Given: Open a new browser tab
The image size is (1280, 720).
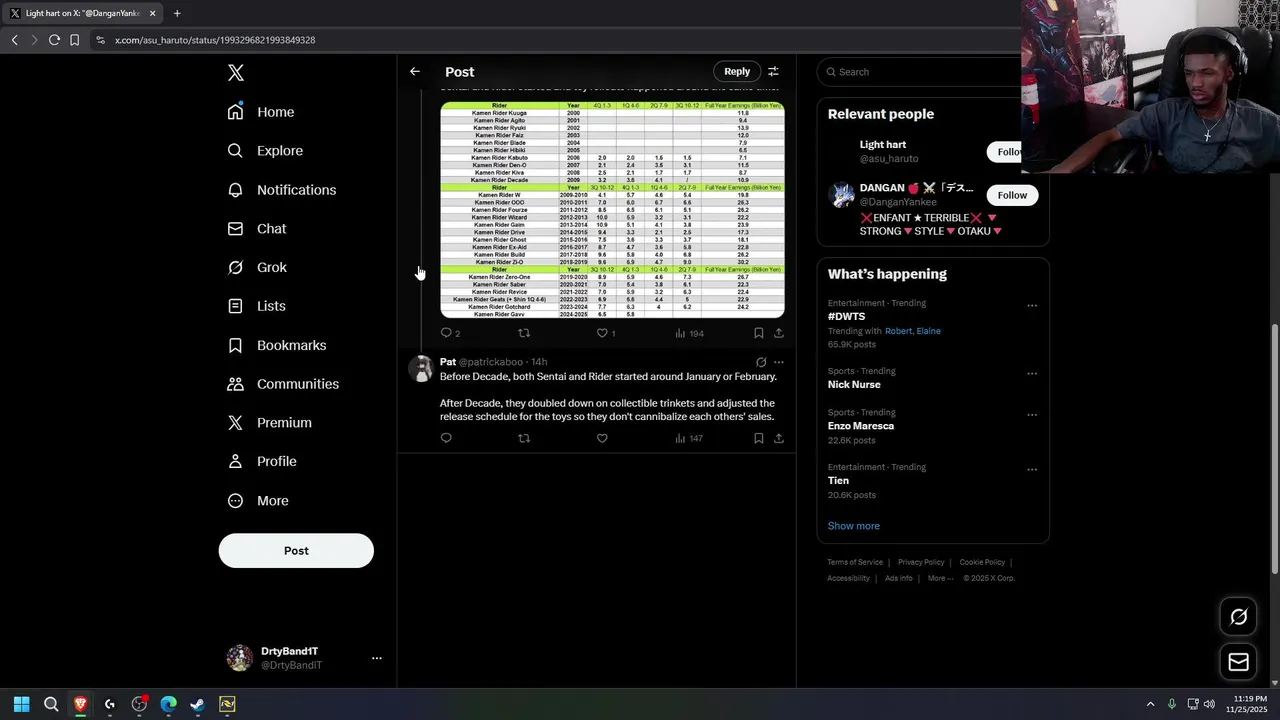Looking at the screenshot, I should point(177,13).
